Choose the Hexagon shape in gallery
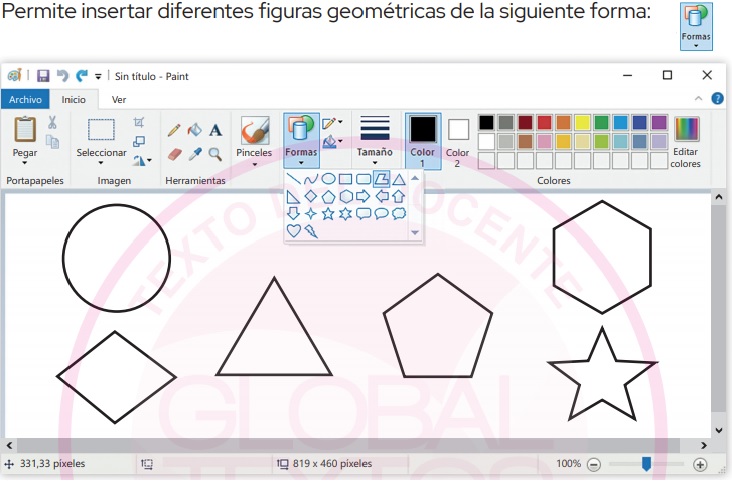The width and height of the screenshot is (732, 481). [x=346, y=196]
